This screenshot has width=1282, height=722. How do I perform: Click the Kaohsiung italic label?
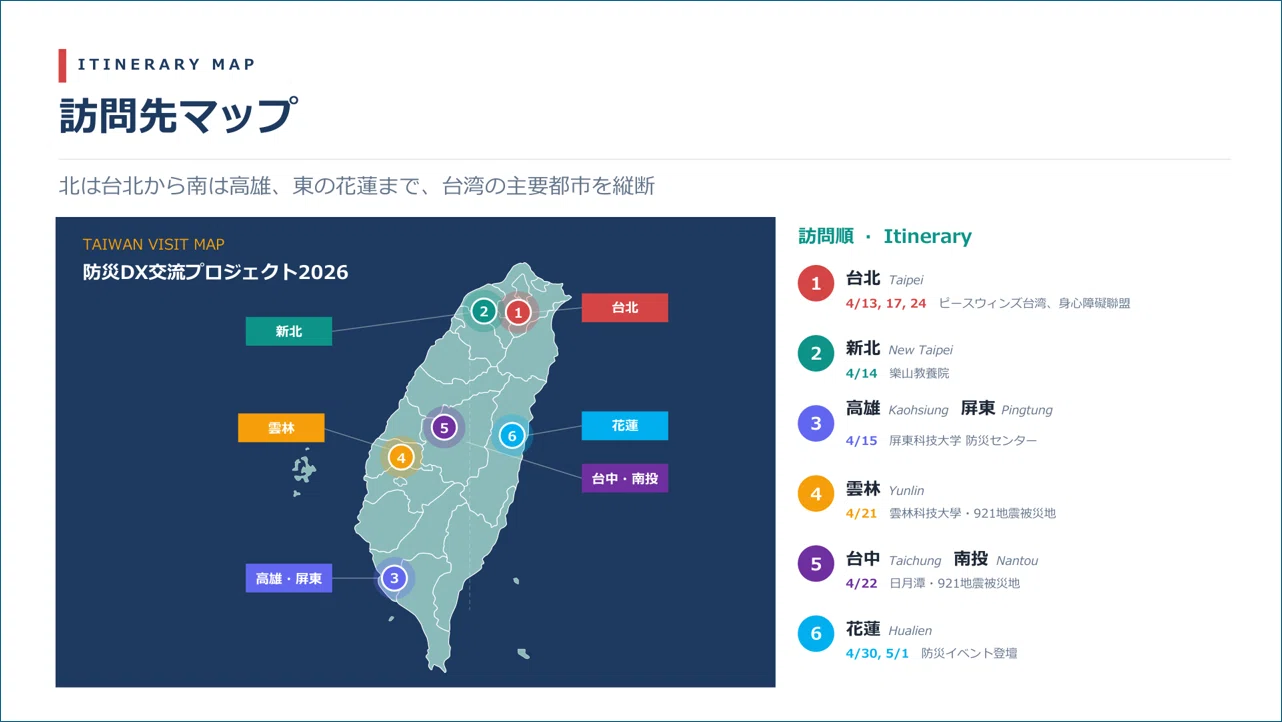point(918,410)
